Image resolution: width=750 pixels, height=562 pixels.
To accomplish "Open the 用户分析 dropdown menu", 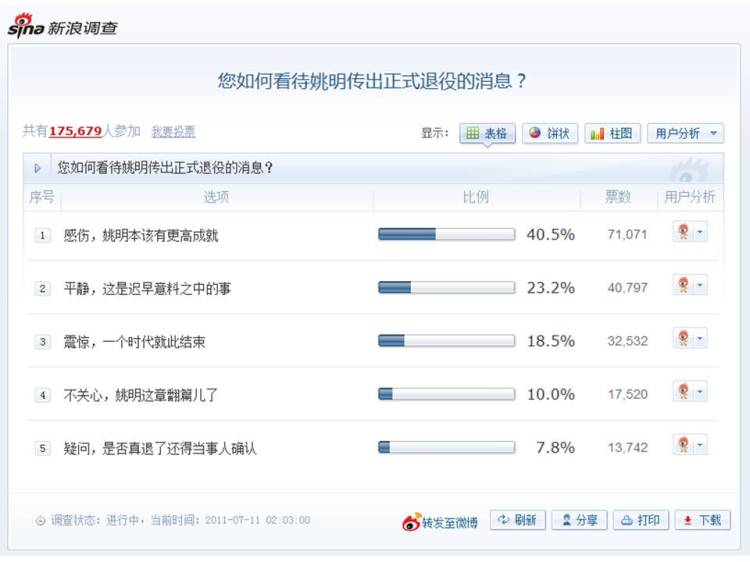I will [686, 133].
